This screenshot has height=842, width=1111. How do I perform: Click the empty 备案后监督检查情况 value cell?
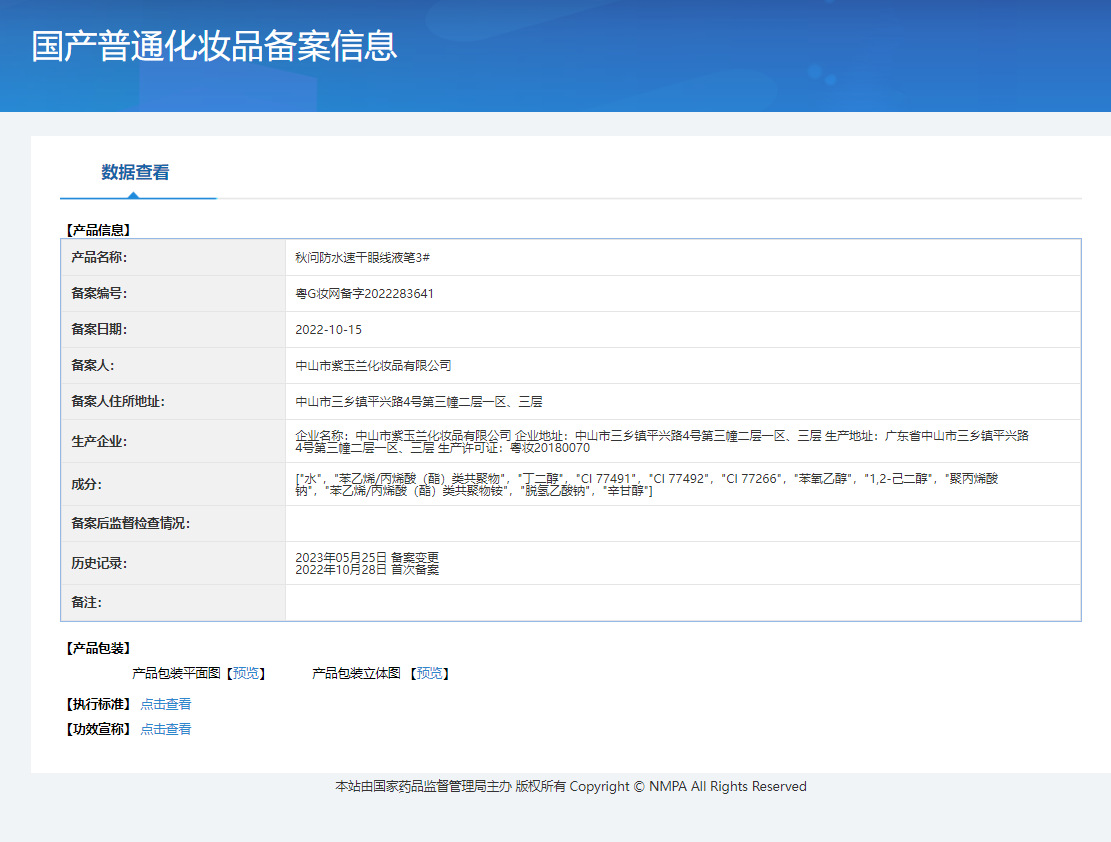pyautogui.click(x=682, y=524)
